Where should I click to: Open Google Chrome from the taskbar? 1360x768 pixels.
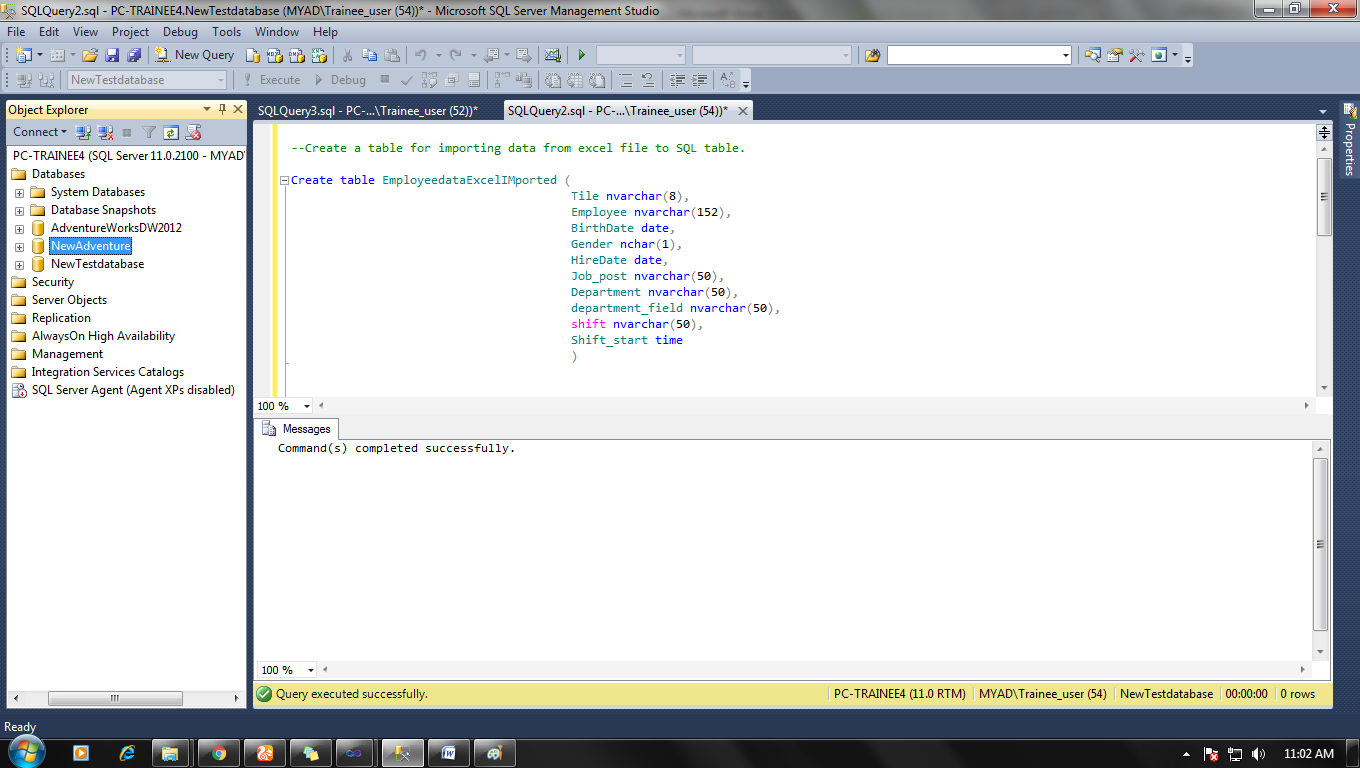point(219,753)
